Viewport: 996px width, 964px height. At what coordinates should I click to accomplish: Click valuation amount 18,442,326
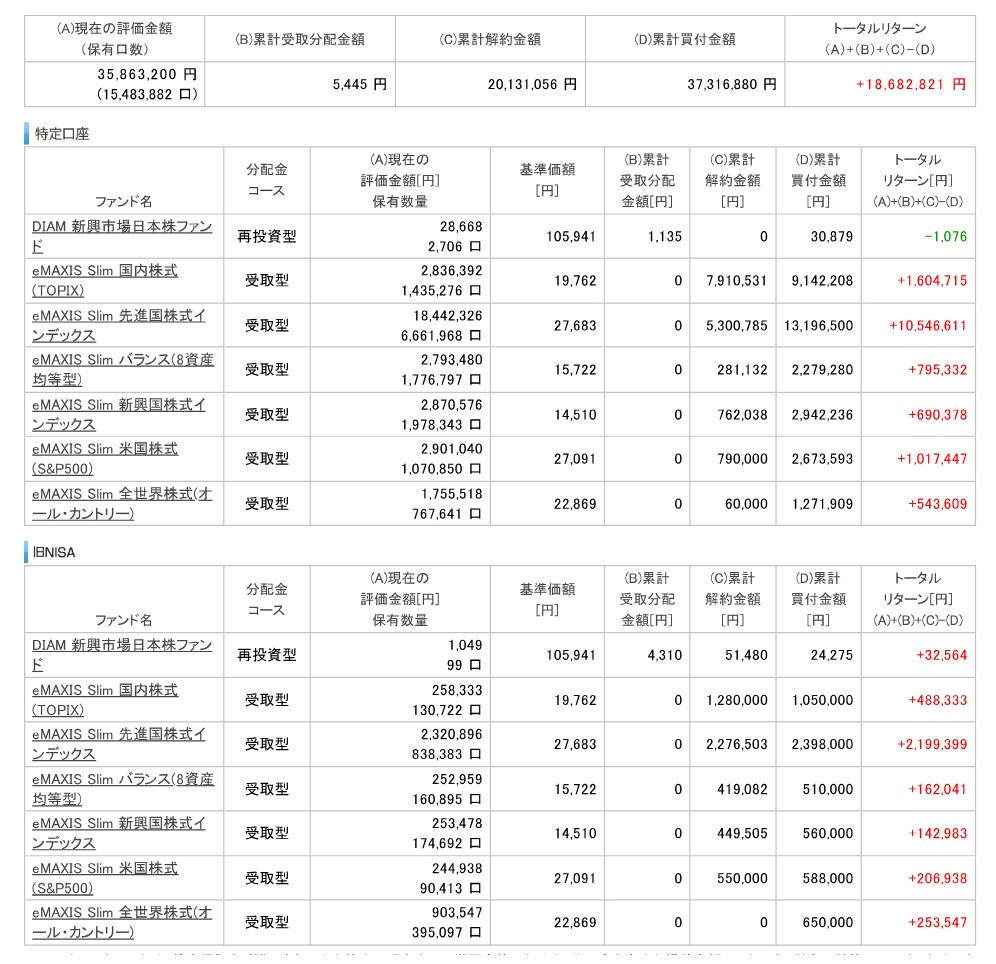[x=448, y=316]
